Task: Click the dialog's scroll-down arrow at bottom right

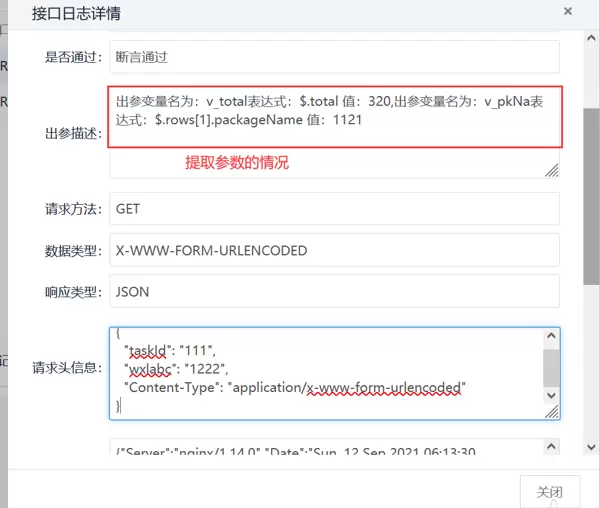Action: point(591,447)
